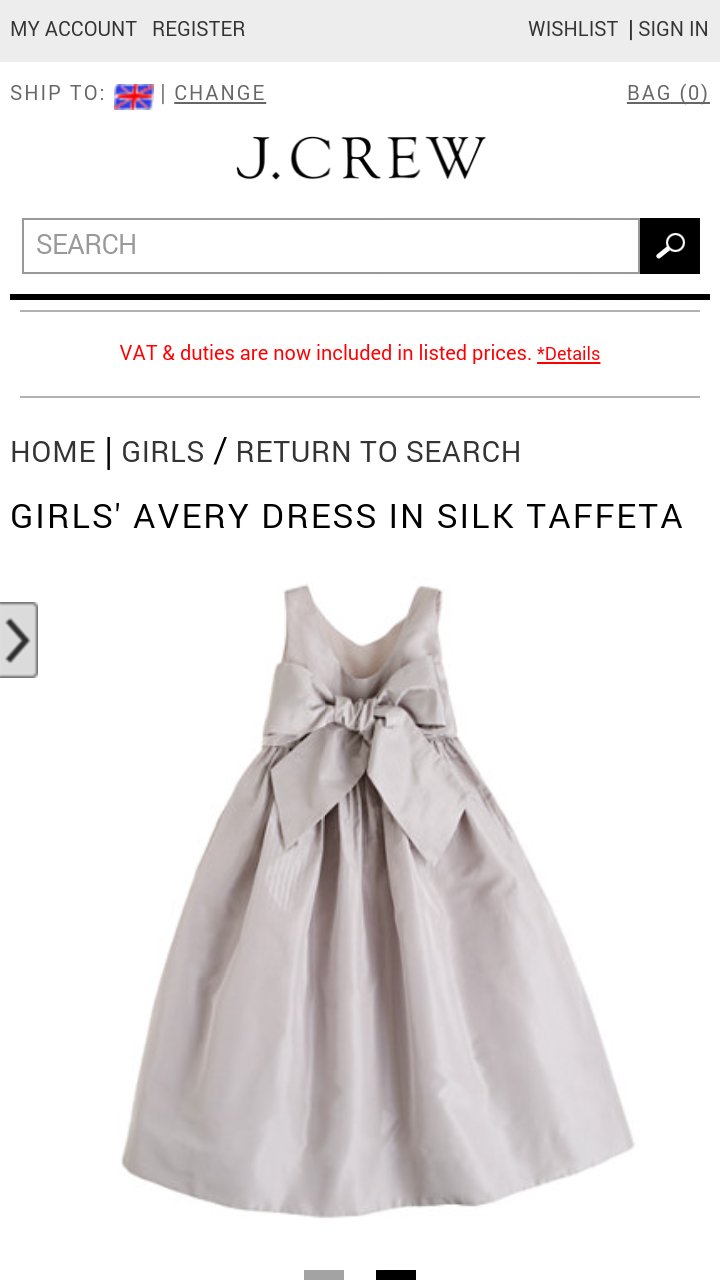
Task: Open MY ACCOUNT page
Action: pos(74,29)
